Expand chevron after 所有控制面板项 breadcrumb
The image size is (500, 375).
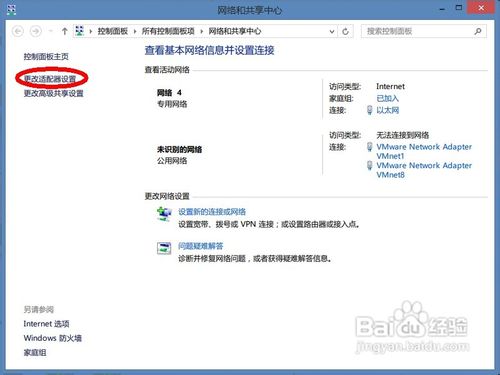point(202,31)
